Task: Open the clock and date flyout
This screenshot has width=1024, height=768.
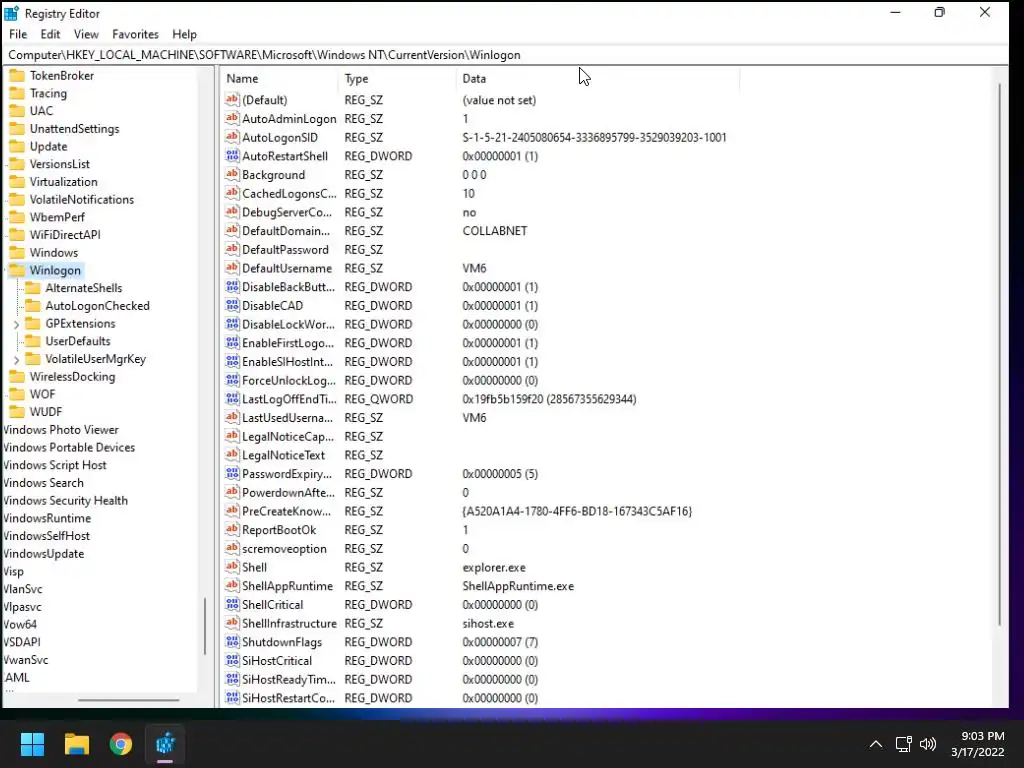Action: point(978,744)
